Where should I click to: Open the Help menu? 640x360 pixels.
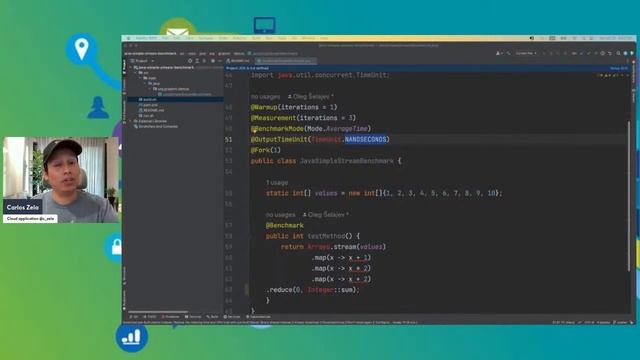coord(324,38)
